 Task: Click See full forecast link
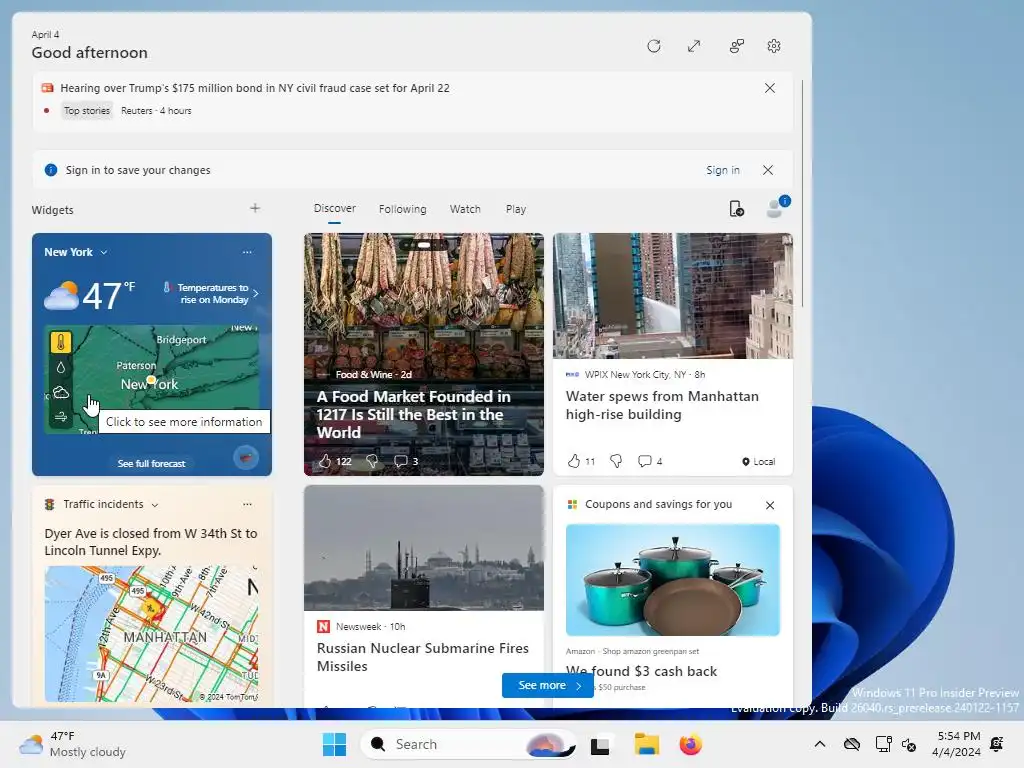pyautogui.click(x=152, y=464)
